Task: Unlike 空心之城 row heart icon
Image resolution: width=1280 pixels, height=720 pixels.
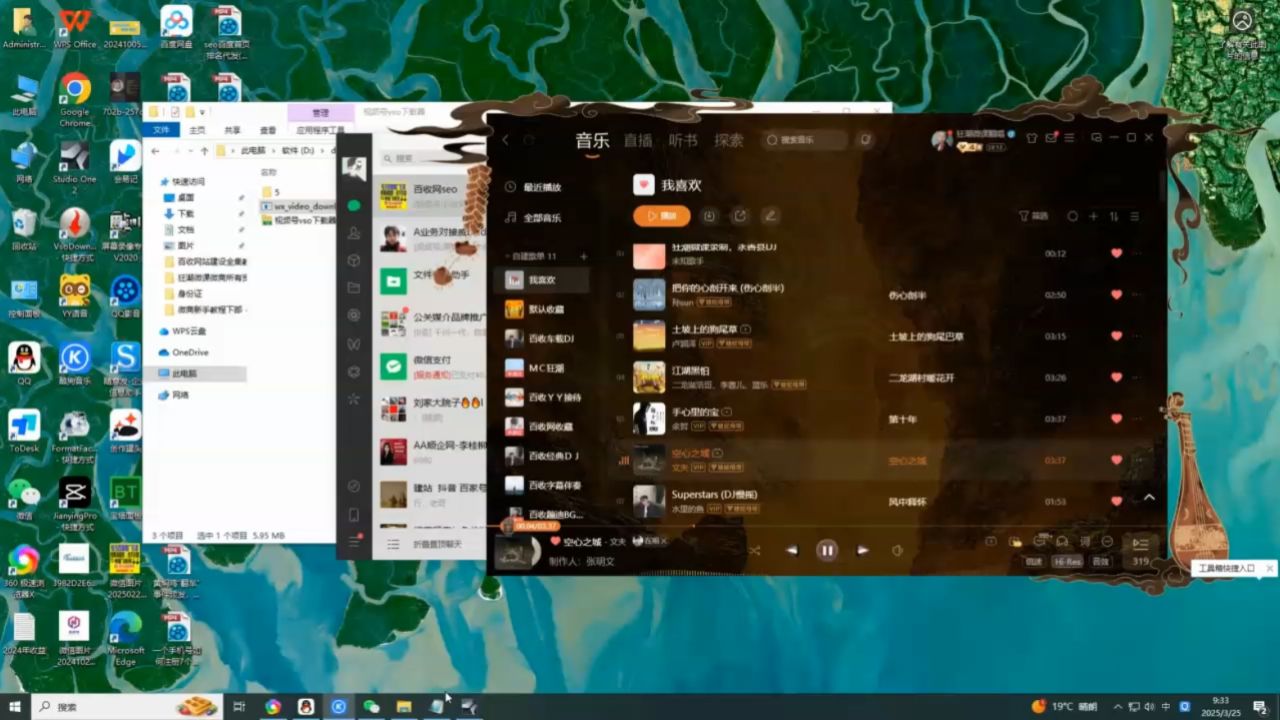Action: point(1116,460)
